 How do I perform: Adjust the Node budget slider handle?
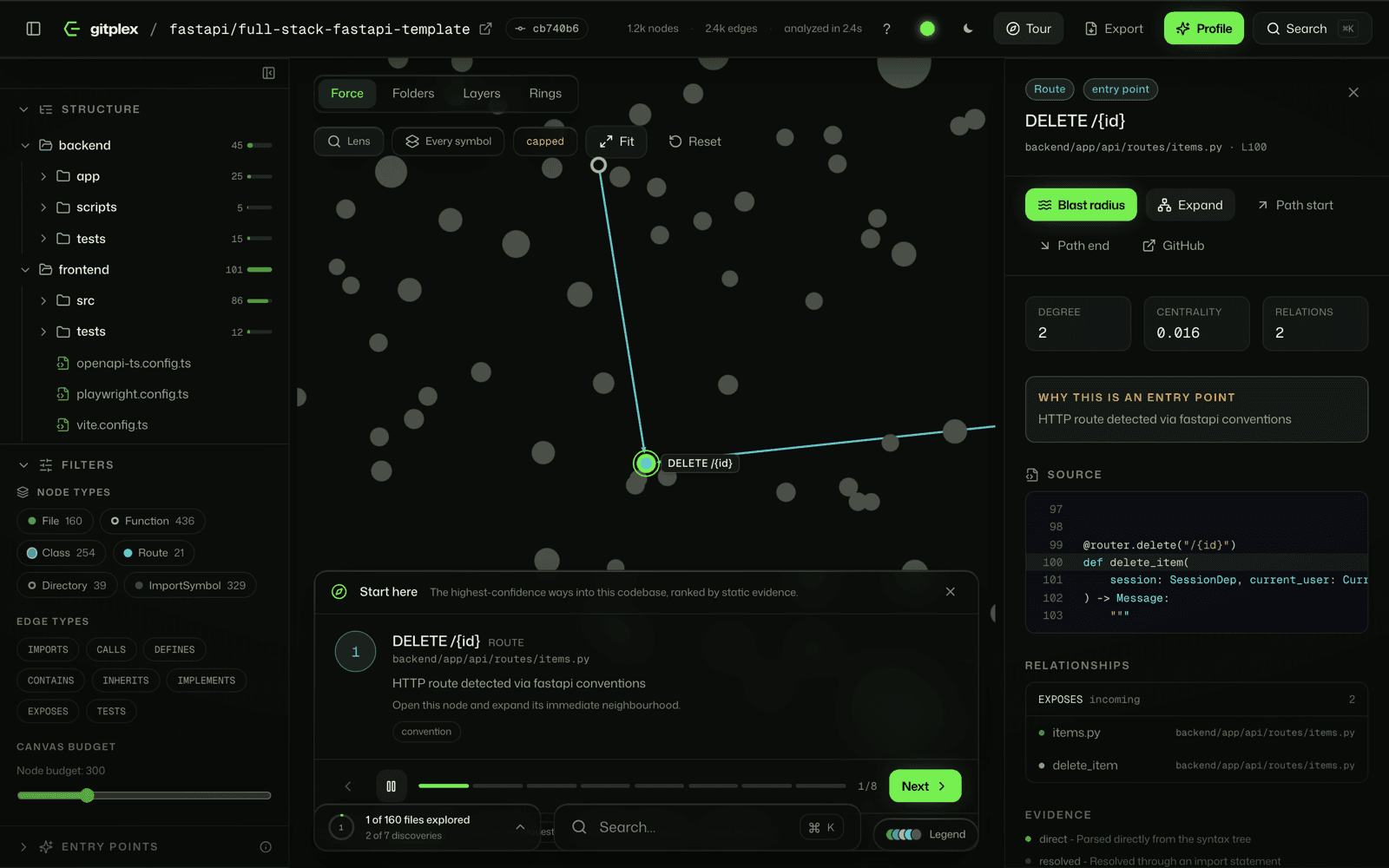pos(87,795)
